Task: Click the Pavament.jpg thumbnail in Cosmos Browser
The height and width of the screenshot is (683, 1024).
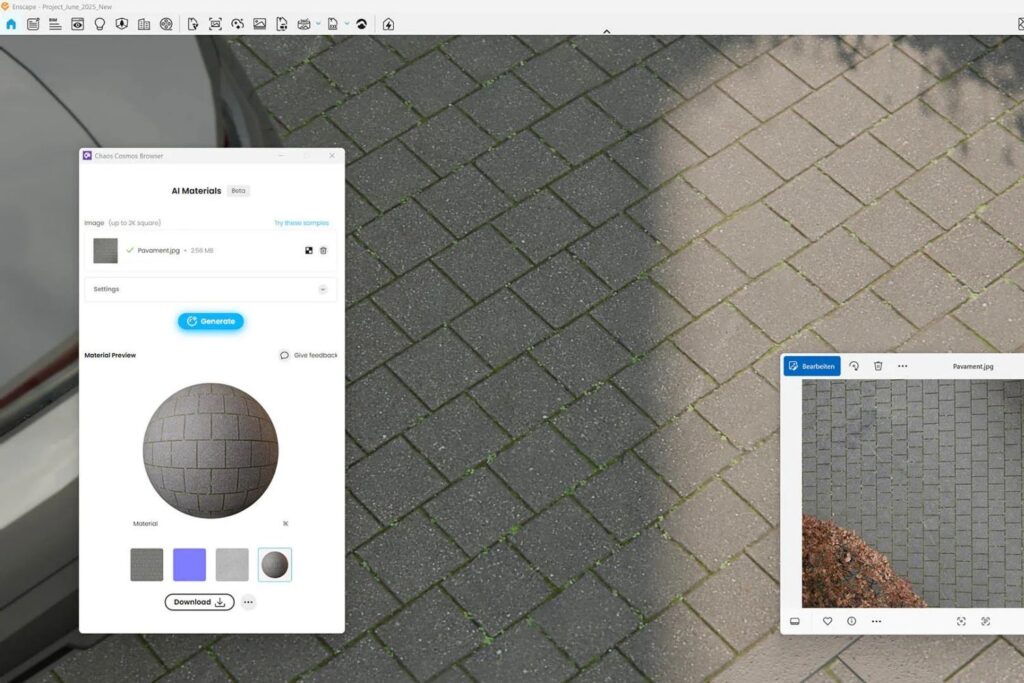Action: coord(105,251)
